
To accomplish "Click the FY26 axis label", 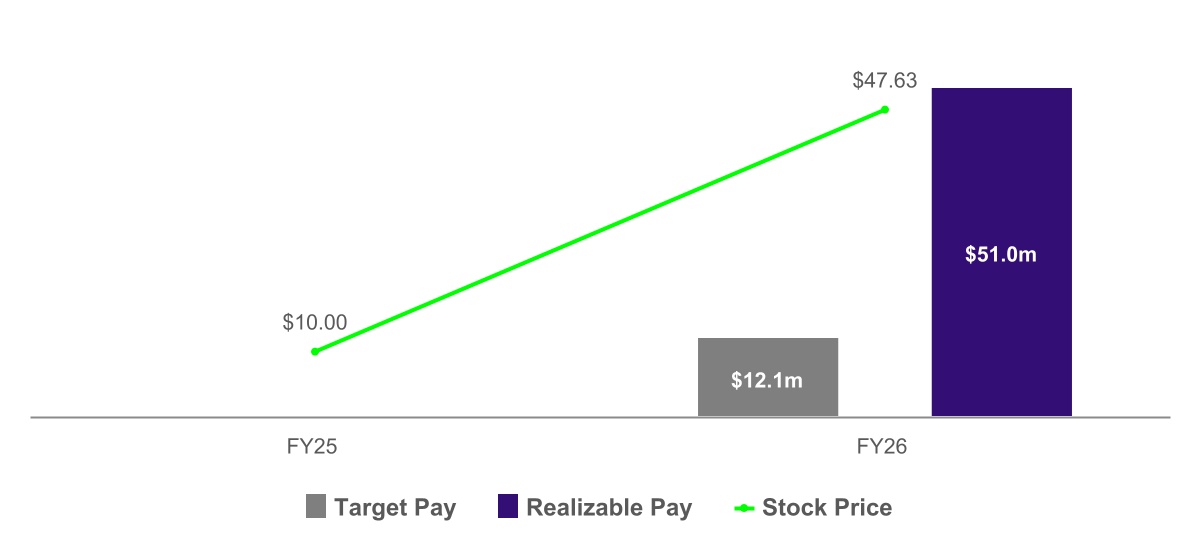I will point(882,447).
